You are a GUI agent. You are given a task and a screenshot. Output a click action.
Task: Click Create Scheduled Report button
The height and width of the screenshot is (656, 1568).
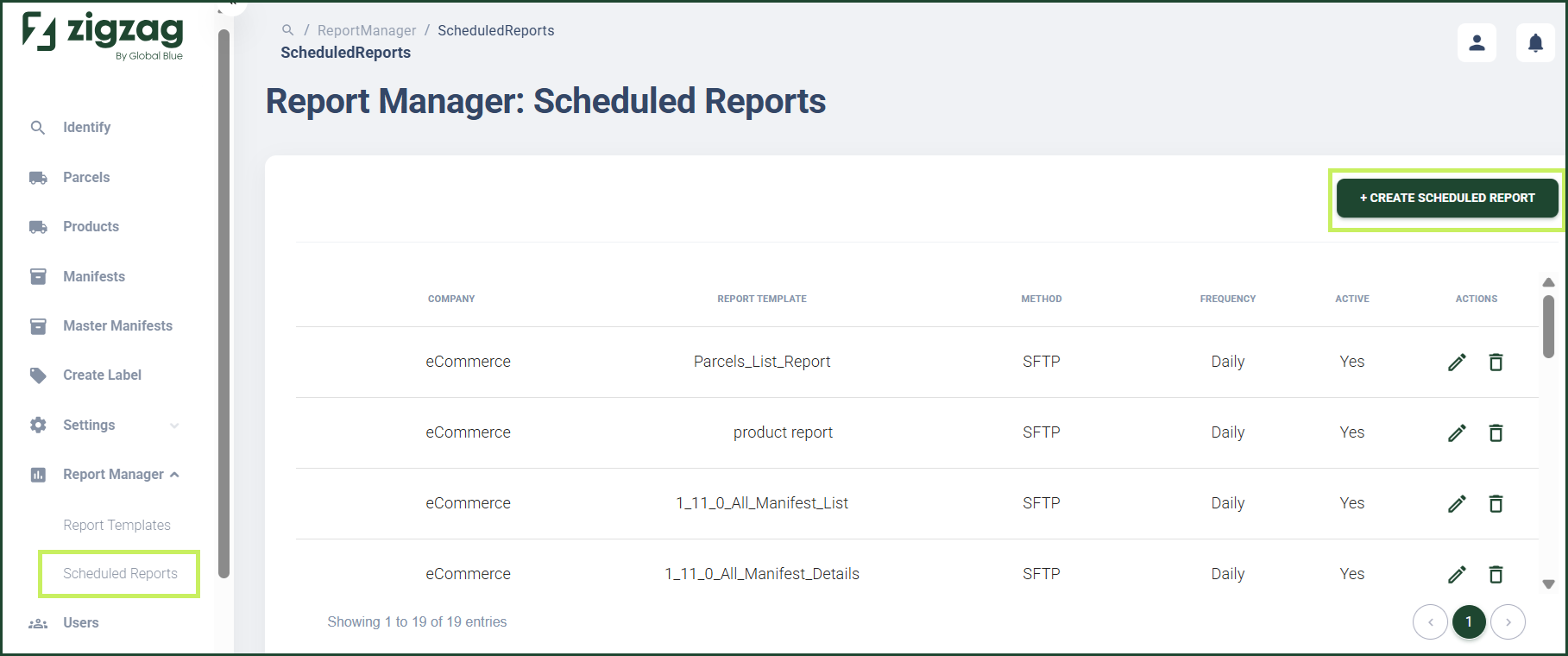coord(1447,198)
